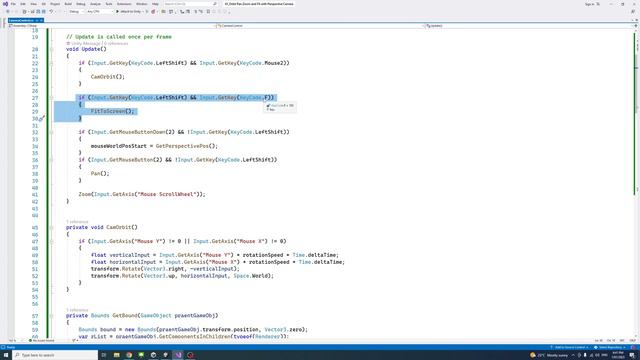Open the Analyze menu
The width and height of the screenshot is (640, 360).
95,4
